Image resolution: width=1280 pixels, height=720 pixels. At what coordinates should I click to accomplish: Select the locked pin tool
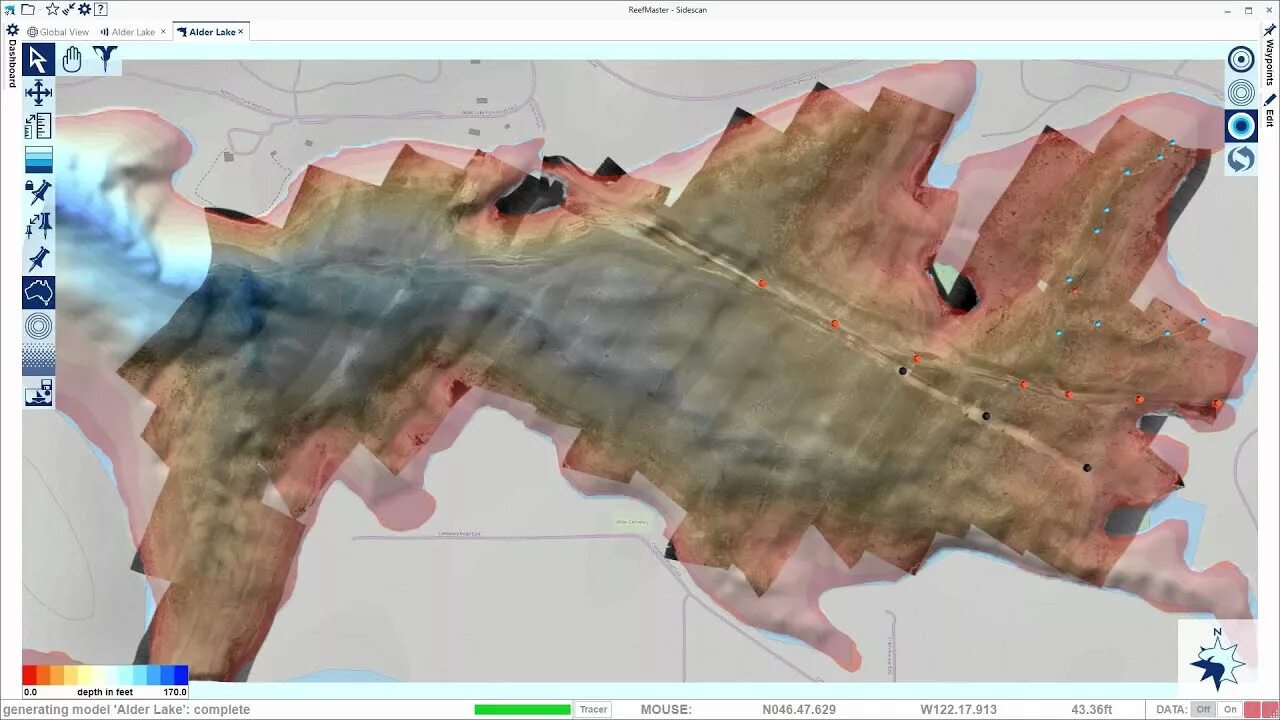pyautogui.click(x=37, y=191)
